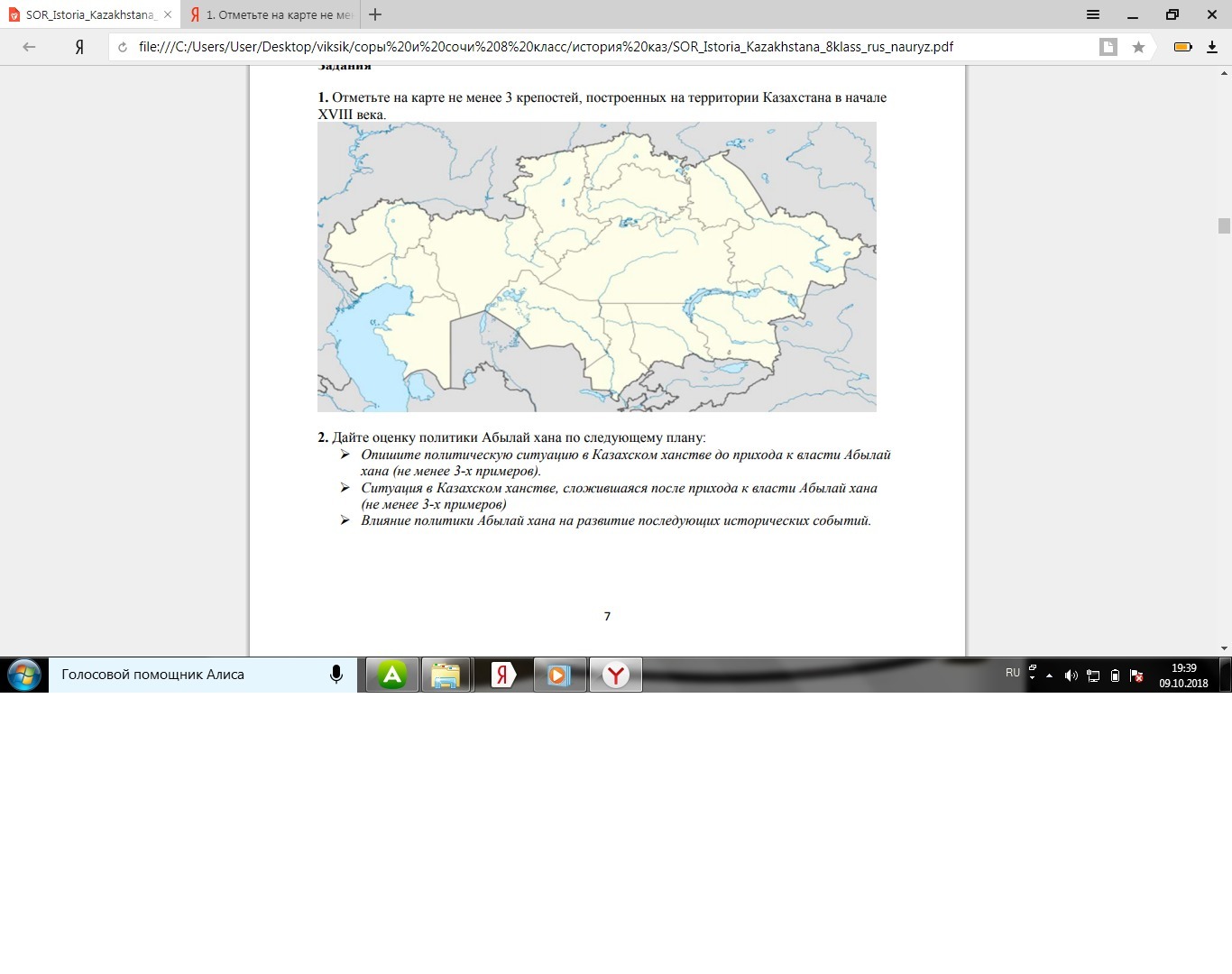1232x974 pixels.
Task: Click the volume speaker tray icon
Action: pyautogui.click(x=1071, y=675)
